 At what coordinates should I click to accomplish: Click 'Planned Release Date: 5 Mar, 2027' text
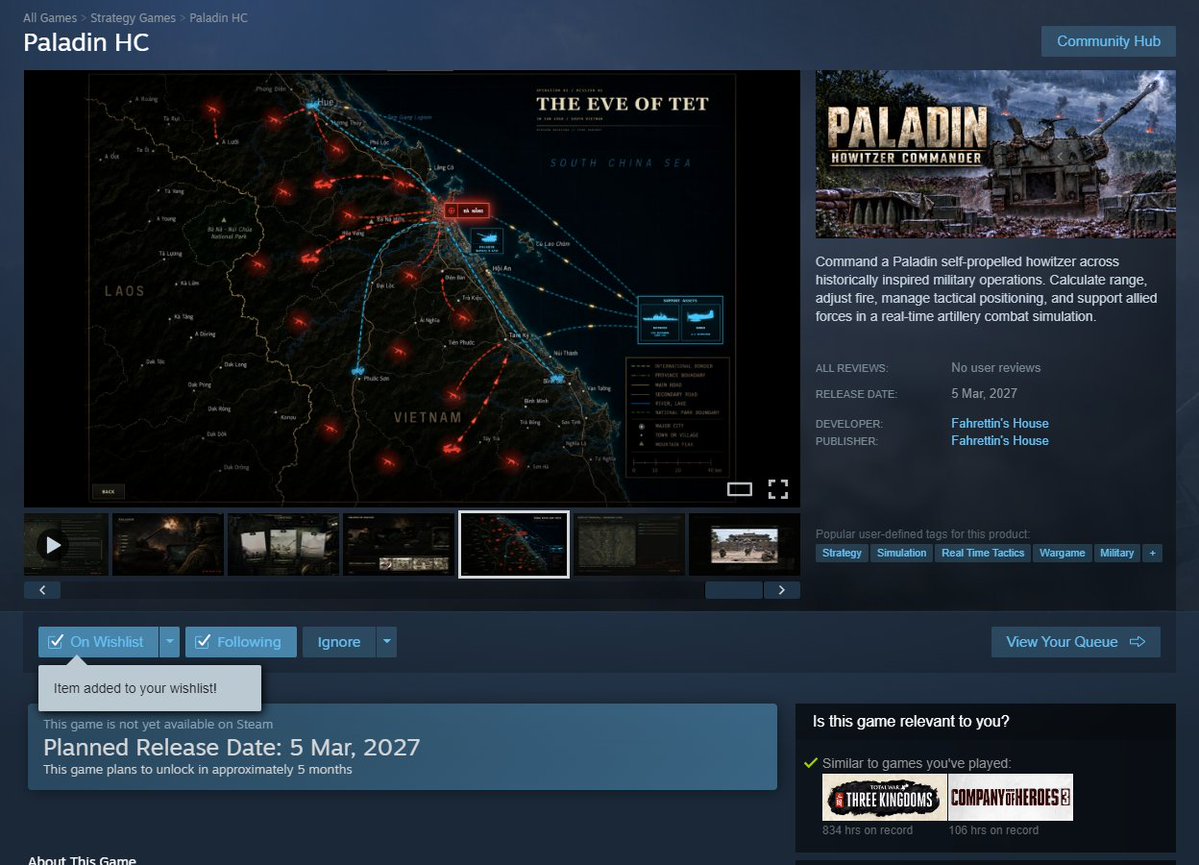[x=232, y=747]
